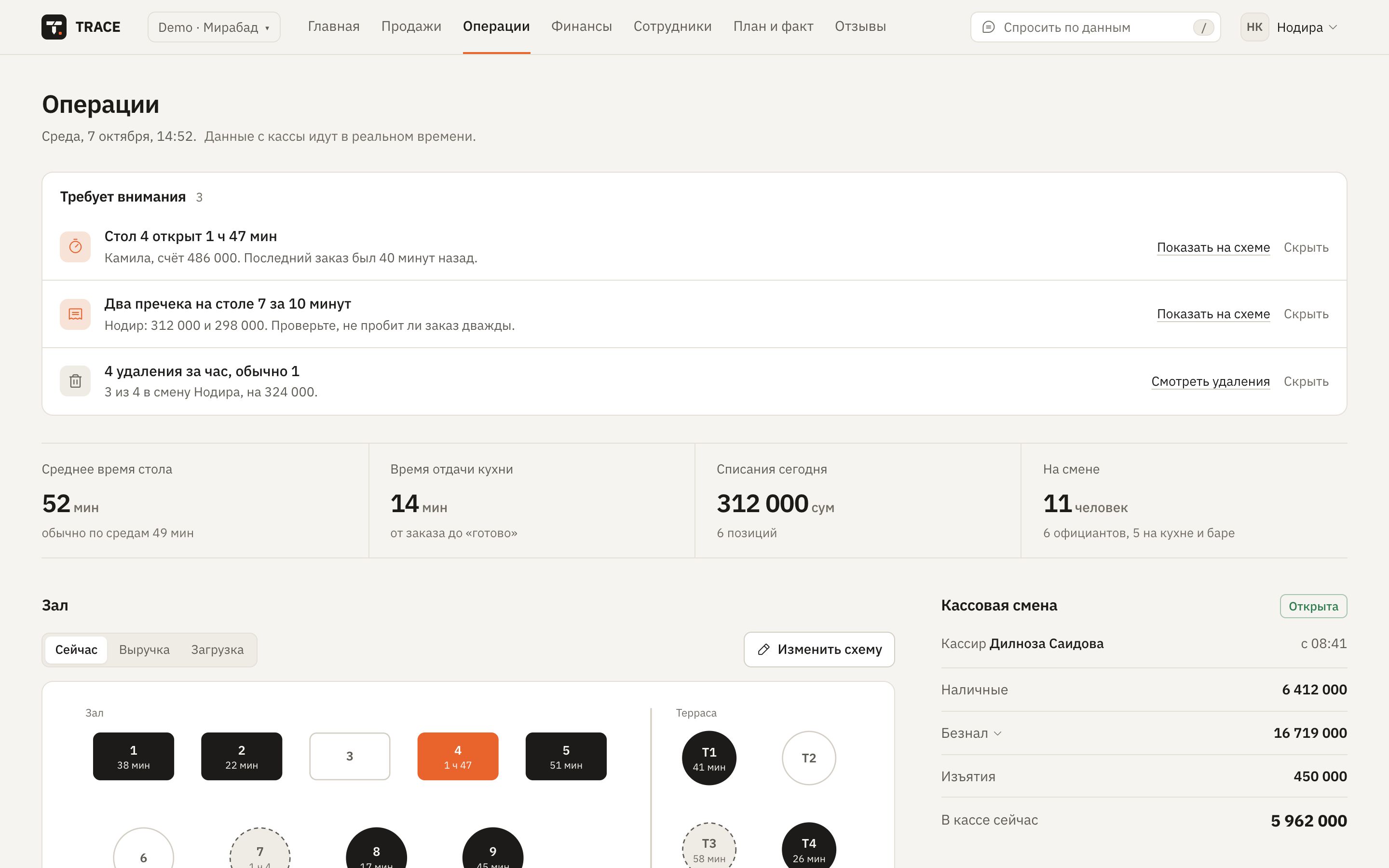Select the Сейчас view toggle
Screen dimensions: 1389x868
(76, 650)
